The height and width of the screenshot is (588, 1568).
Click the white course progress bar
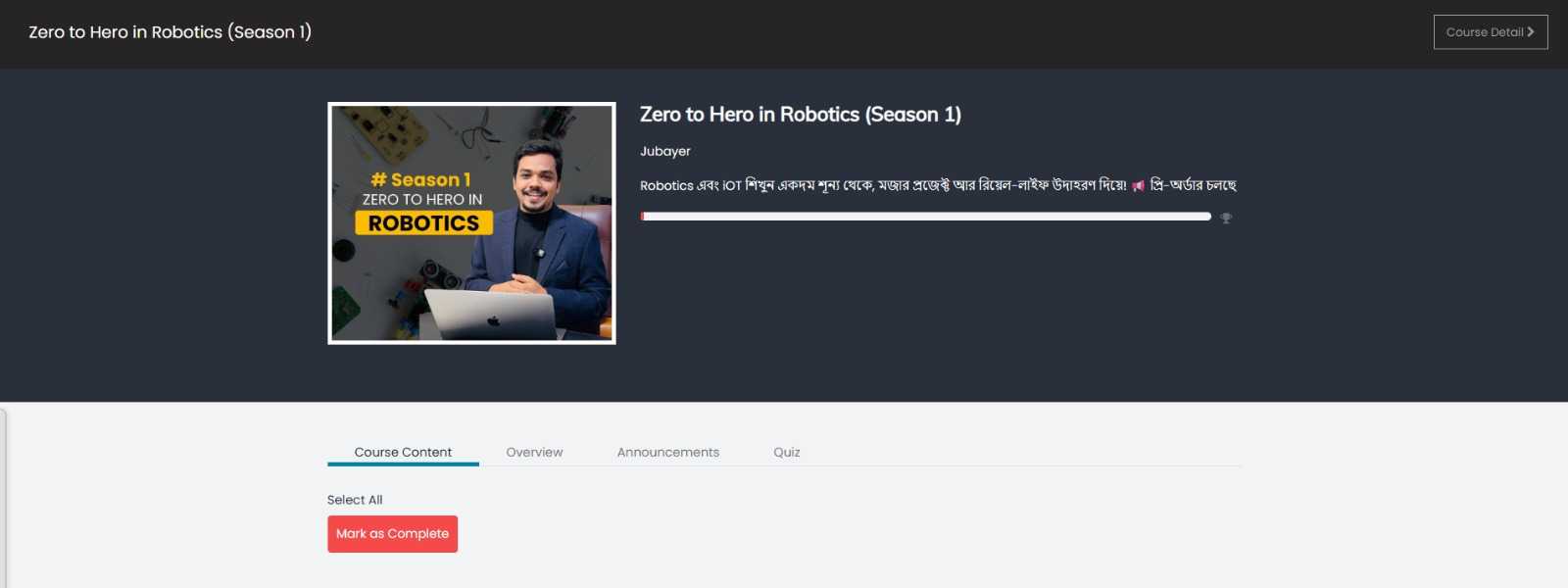tap(926, 217)
